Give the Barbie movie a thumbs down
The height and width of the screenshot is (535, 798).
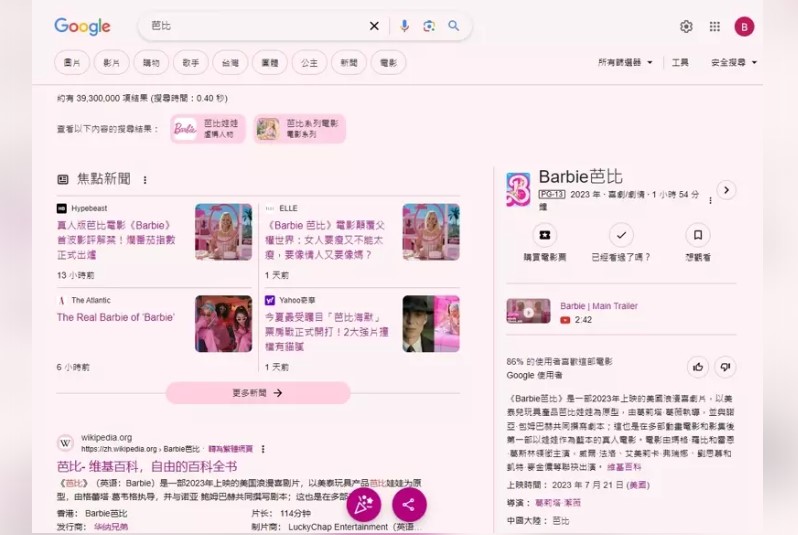coord(725,367)
